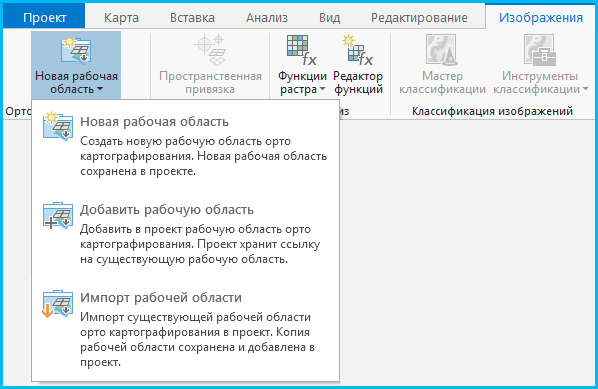
Task: Click the Импорт рабочей области icon
Action: click(57, 304)
